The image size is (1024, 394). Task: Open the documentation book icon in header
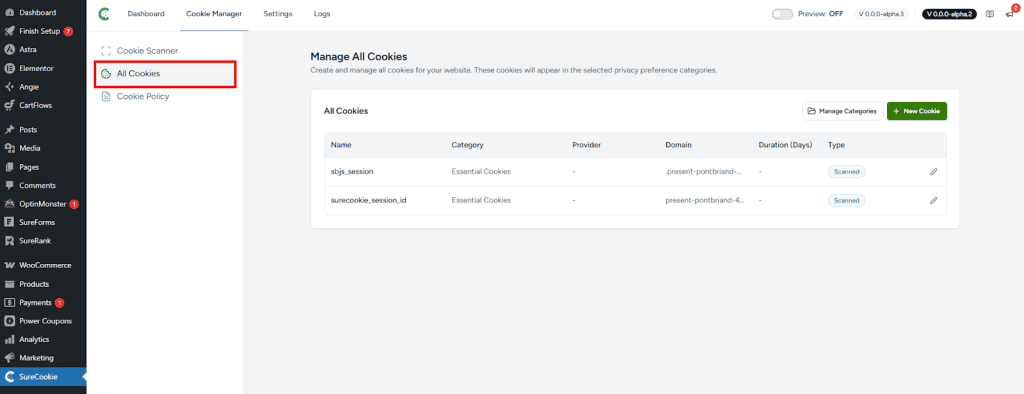pyautogui.click(x=990, y=14)
